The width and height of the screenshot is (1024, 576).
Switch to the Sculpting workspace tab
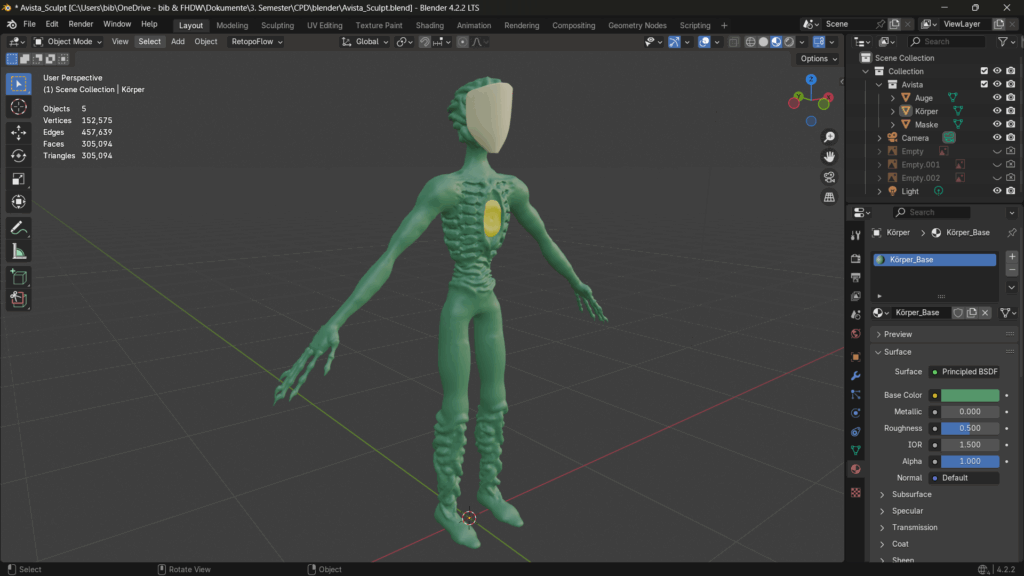tap(277, 25)
